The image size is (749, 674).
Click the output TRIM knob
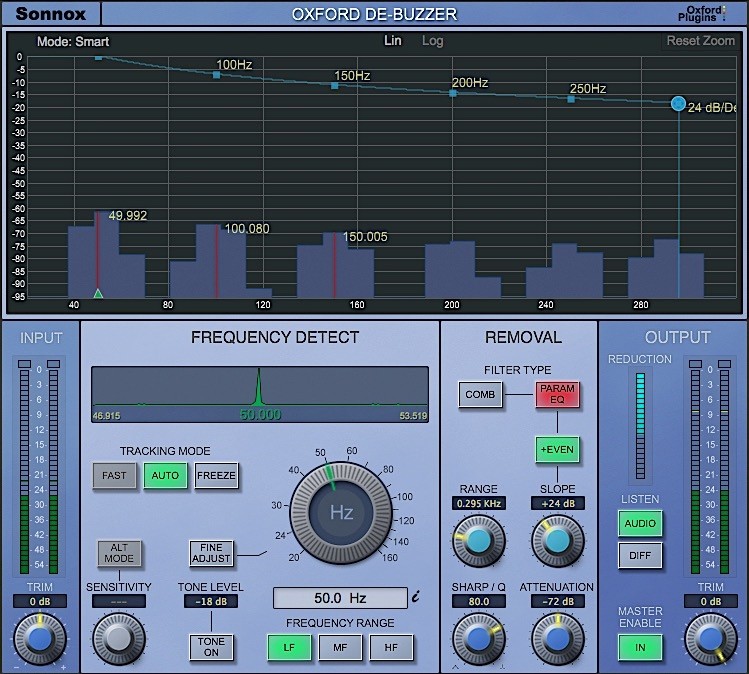[710, 639]
